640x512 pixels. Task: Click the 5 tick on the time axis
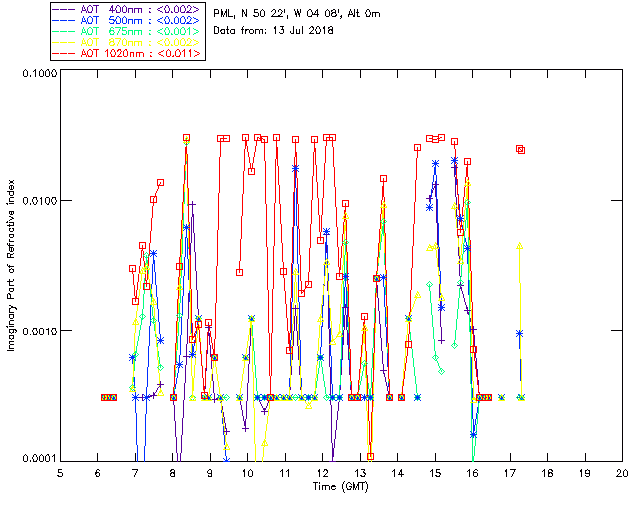tap(60, 472)
